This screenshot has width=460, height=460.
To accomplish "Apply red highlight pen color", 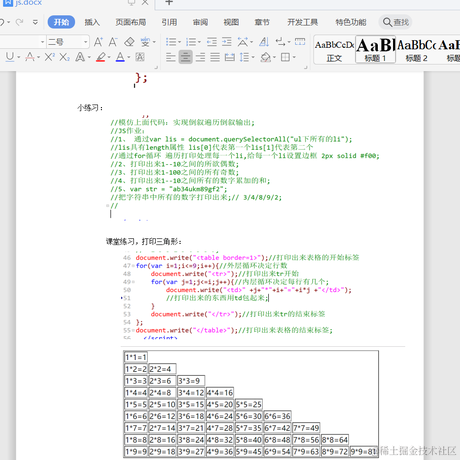I will (x=101, y=57).
